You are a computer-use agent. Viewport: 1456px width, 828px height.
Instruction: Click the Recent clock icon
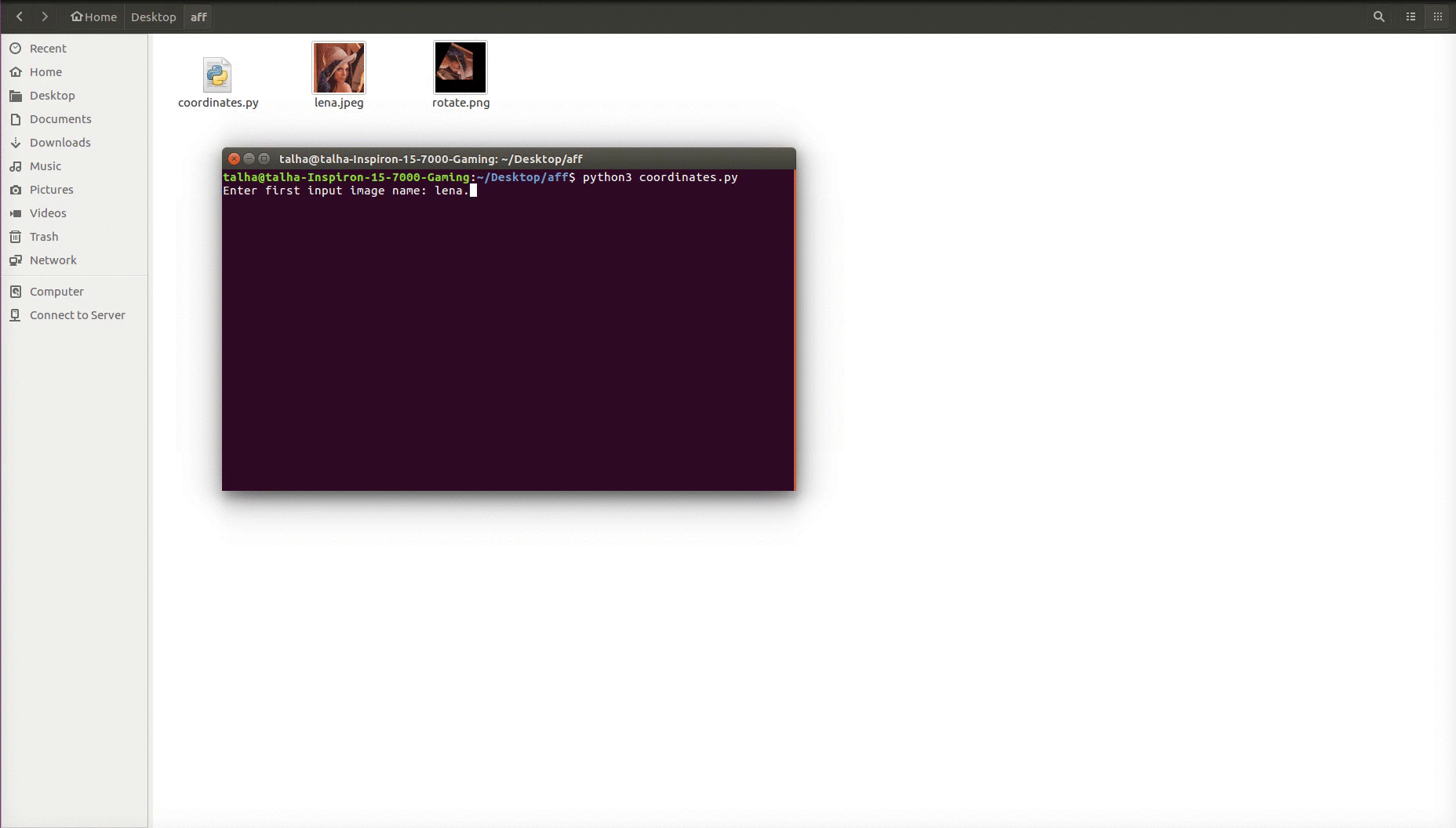pos(16,49)
